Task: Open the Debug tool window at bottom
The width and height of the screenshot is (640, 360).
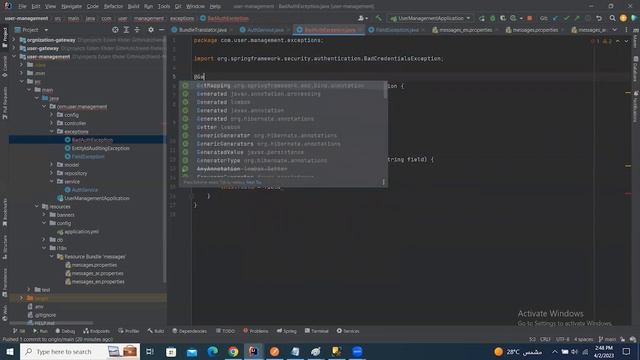Action: pyautogui.click(x=65, y=331)
